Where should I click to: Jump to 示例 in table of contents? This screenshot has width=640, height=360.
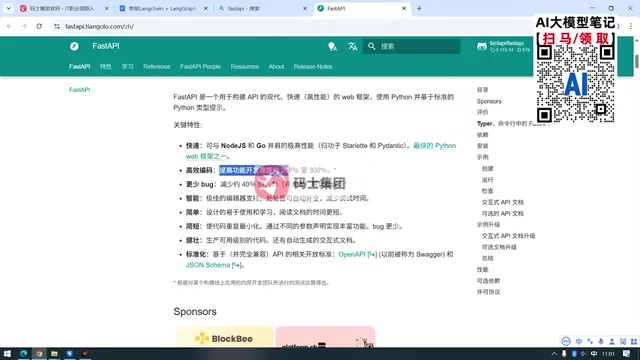(482, 157)
